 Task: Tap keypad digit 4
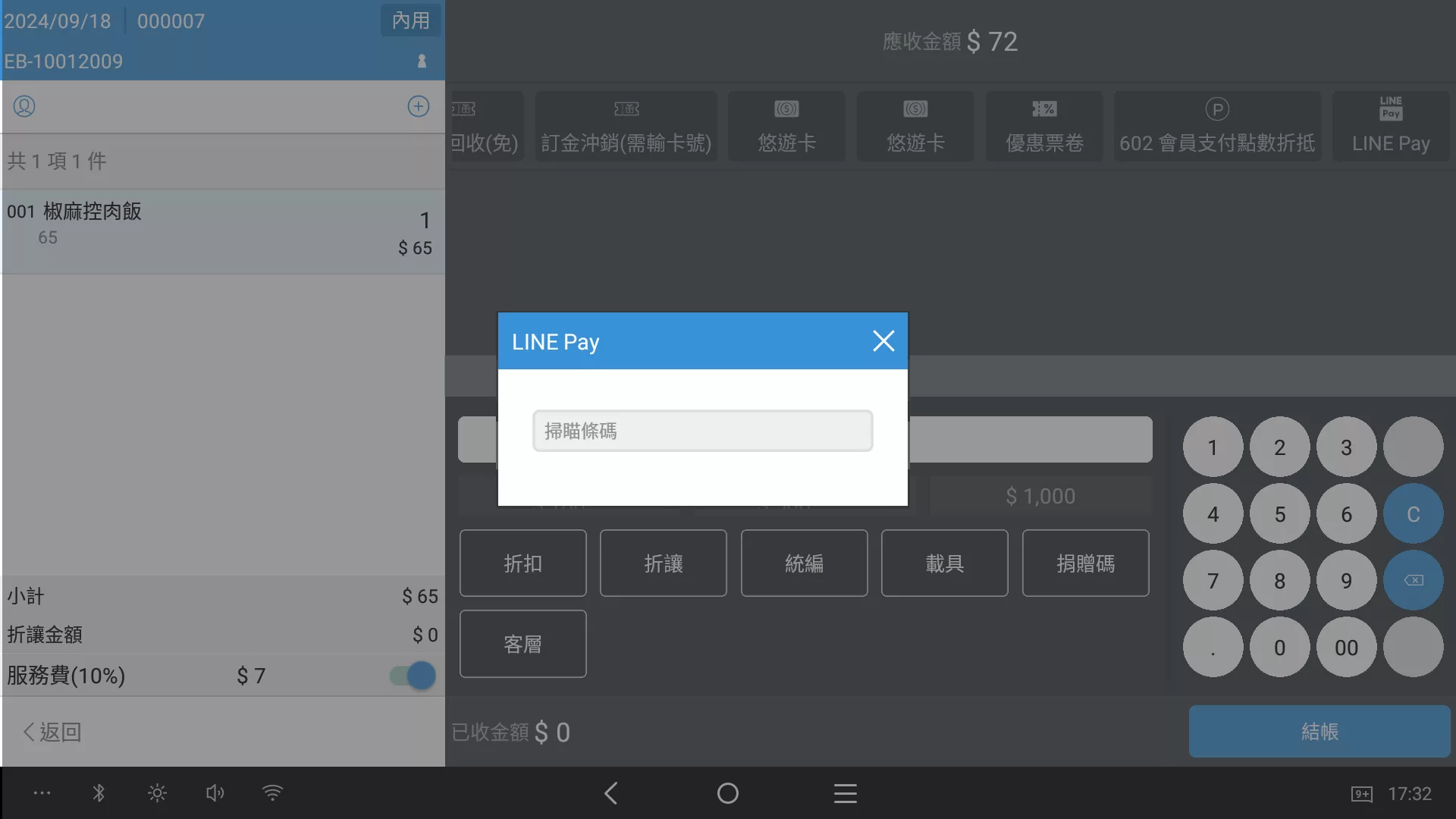[x=1213, y=514]
